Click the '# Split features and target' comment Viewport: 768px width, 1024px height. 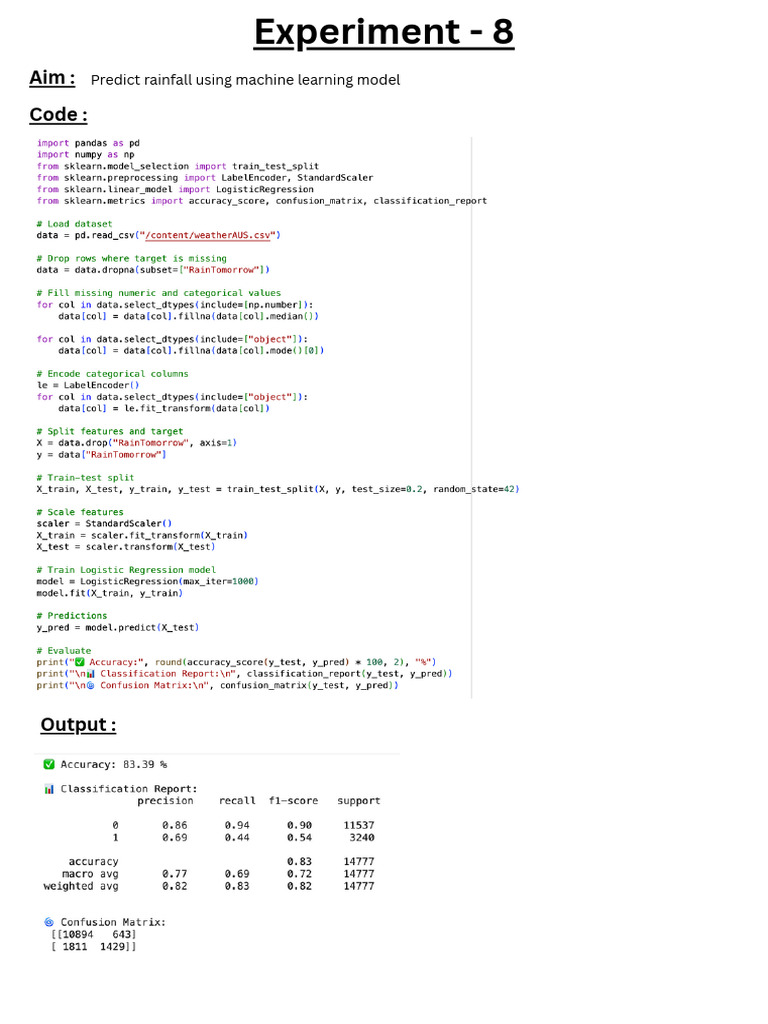(110, 432)
